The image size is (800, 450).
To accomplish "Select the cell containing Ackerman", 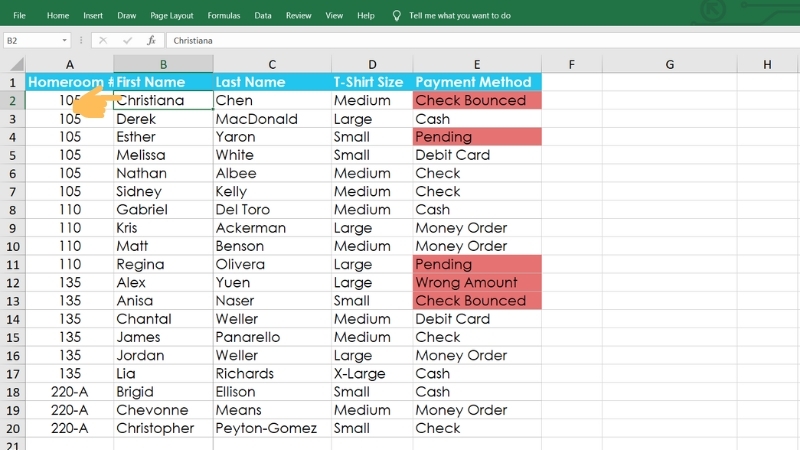I will coord(272,228).
